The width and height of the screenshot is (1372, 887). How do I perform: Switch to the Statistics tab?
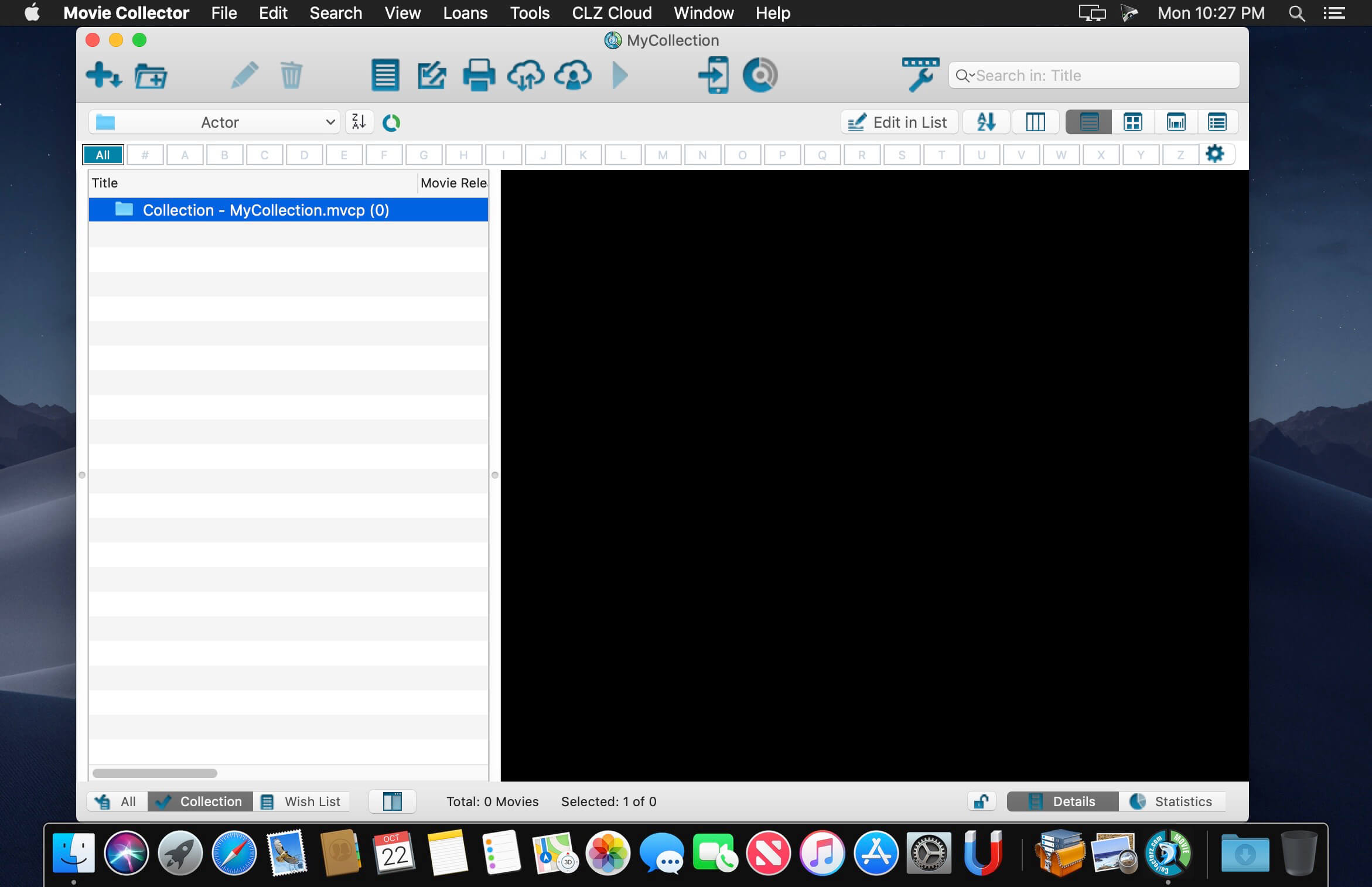(1172, 801)
